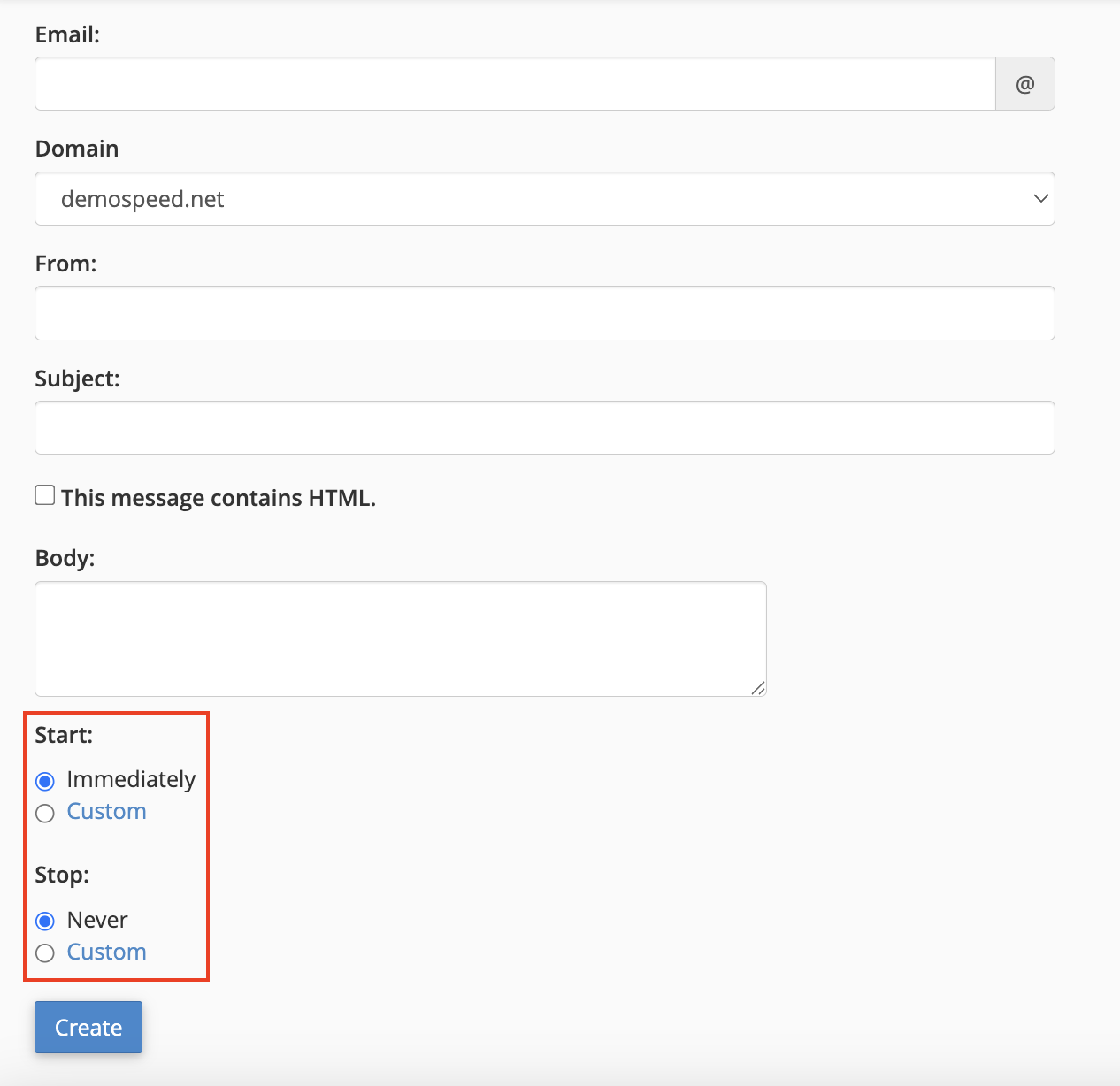Click inside the Body text area
This screenshot has height=1086, width=1120.
click(x=400, y=639)
